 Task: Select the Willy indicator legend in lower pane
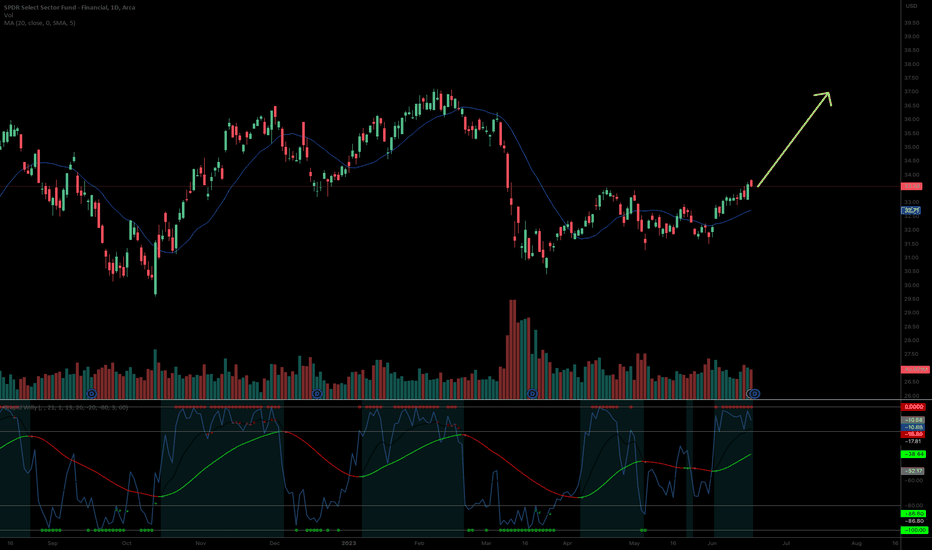[64, 407]
